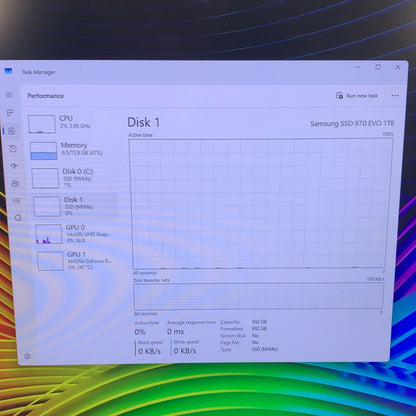Open the hamburger navigation menu
Screen dimensions: 416x416
[9, 95]
